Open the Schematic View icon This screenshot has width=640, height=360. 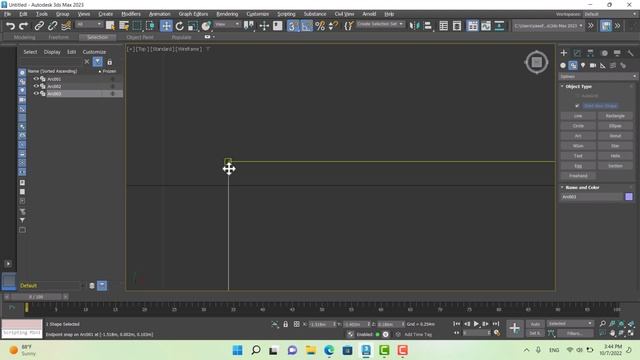499,26
